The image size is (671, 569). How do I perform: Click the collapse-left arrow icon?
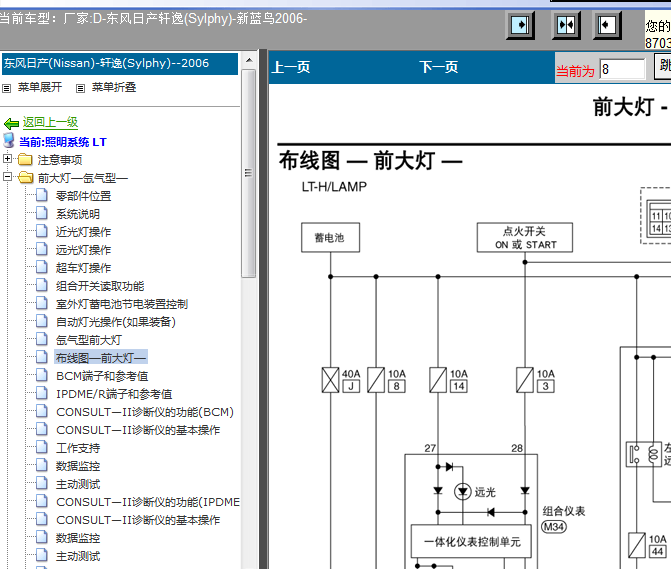tap(606, 25)
